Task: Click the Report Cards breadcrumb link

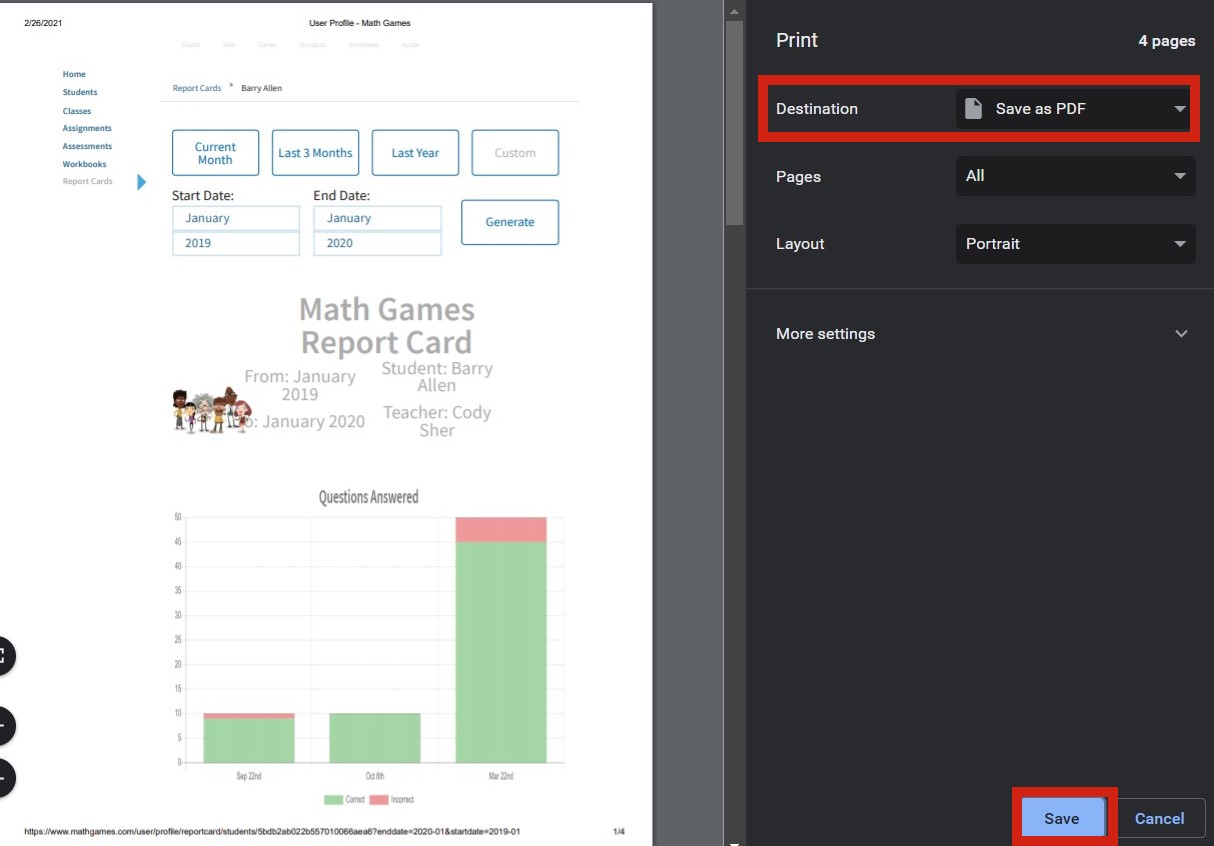Action: [197, 88]
